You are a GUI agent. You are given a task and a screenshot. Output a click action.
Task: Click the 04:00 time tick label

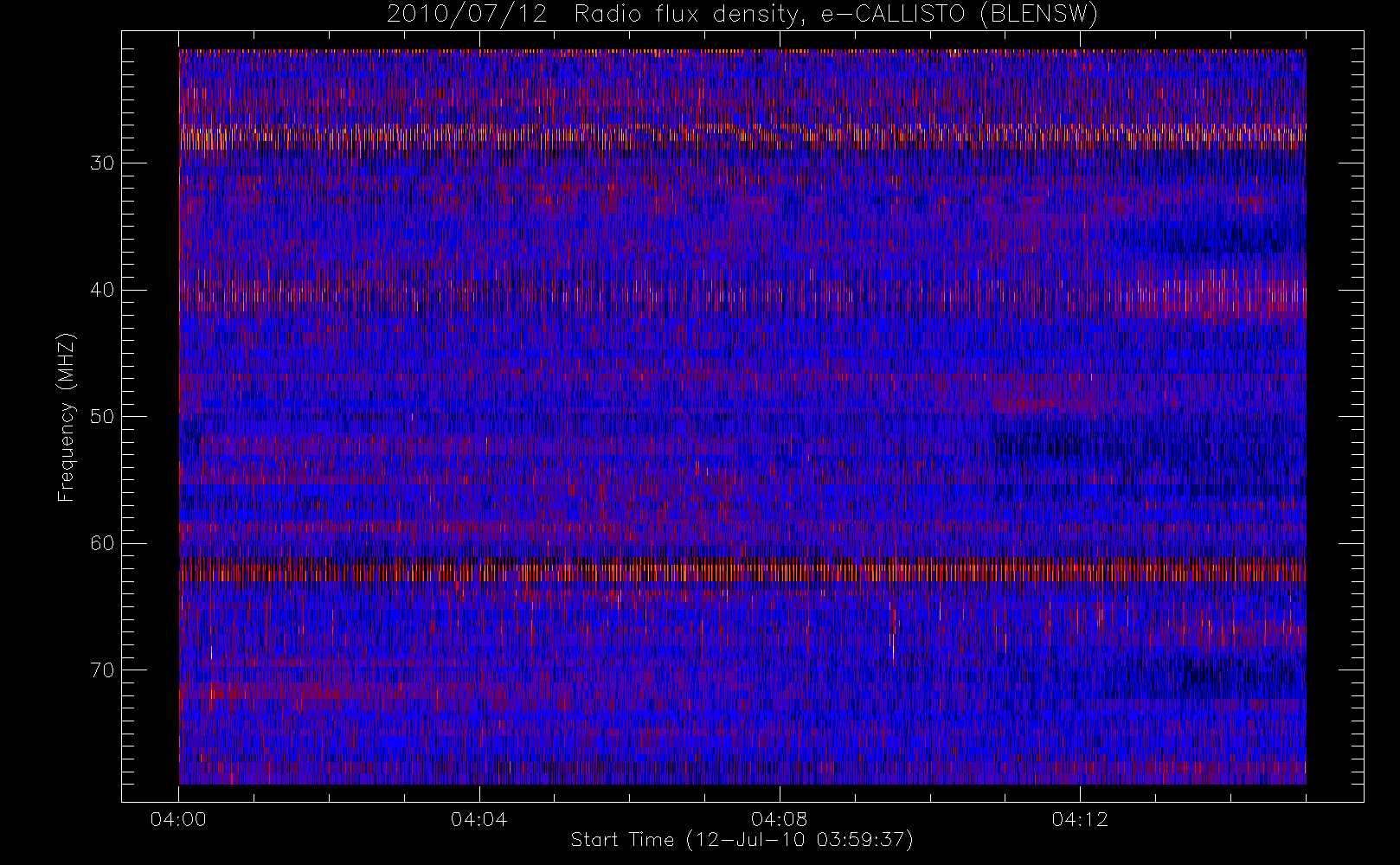pyautogui.click(x=178, y=819)
